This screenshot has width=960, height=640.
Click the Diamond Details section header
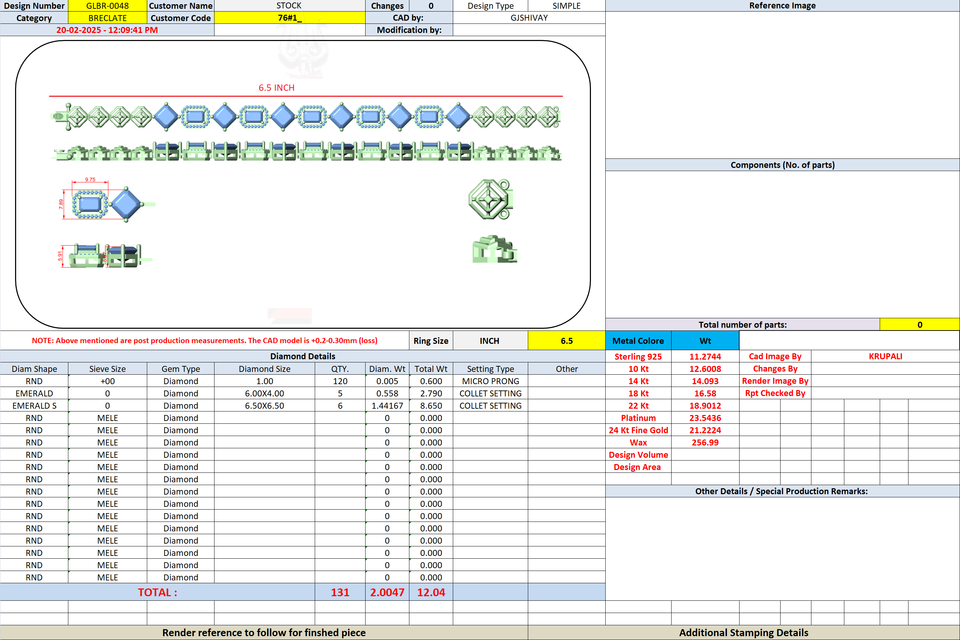[302, 356]
